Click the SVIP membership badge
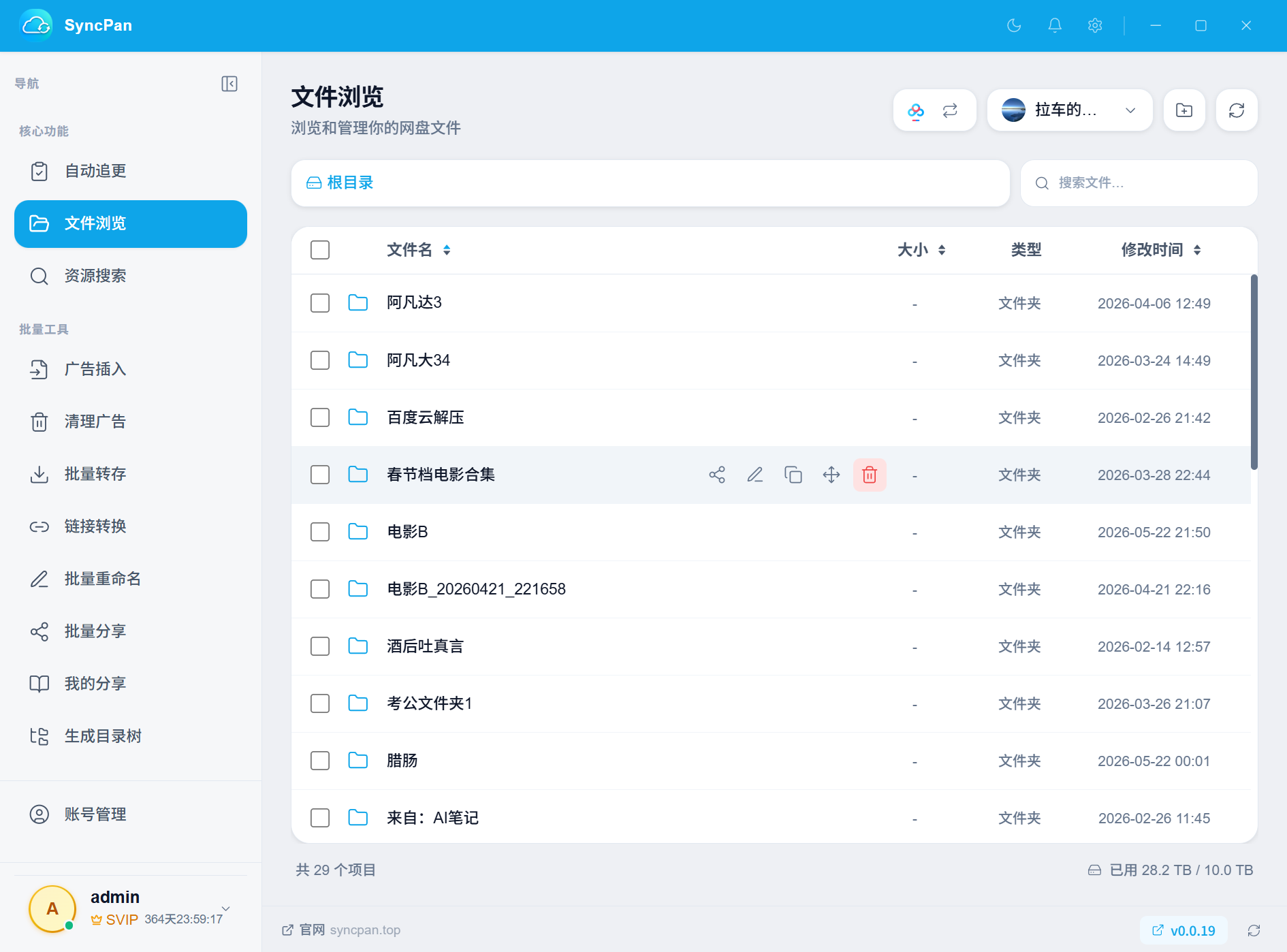The image size is (1287, 952). pyautogui.click(x=114, y=920)
